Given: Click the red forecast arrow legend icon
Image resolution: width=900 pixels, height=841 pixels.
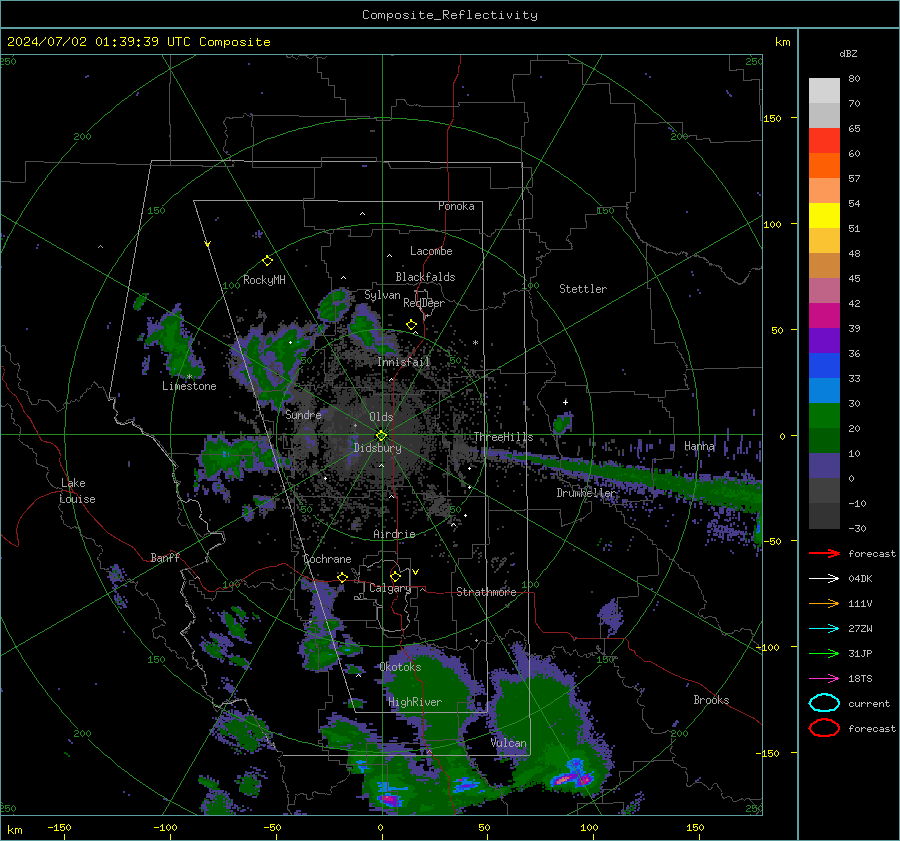Looking at the screenshot, I should (824, 553).
